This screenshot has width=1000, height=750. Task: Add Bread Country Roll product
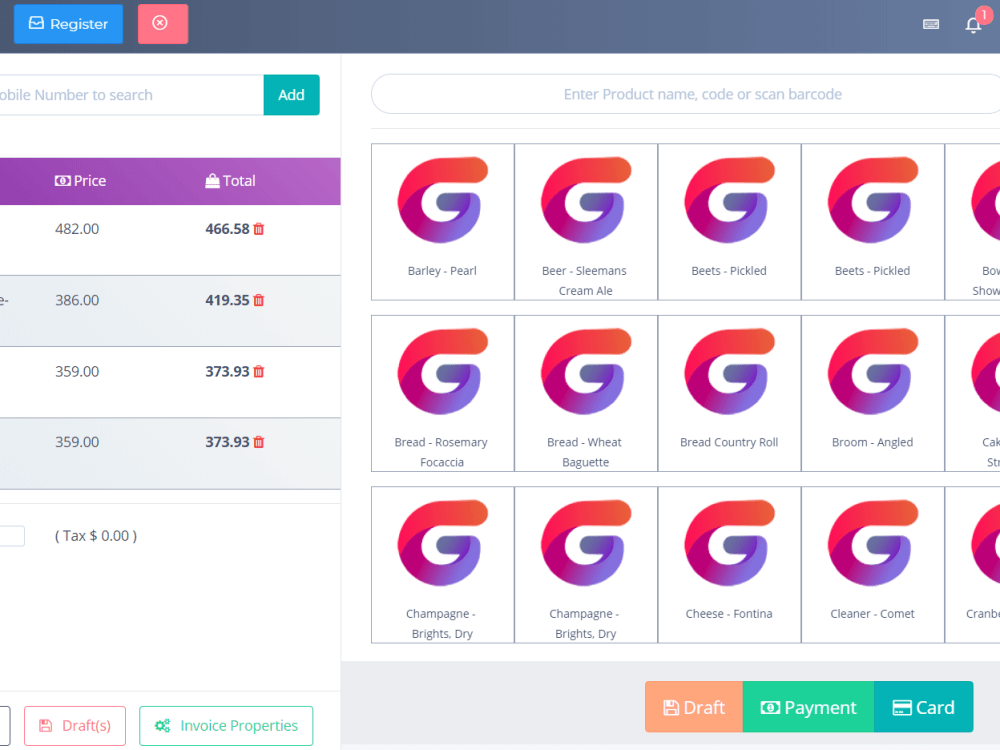(x=729, y=393)
